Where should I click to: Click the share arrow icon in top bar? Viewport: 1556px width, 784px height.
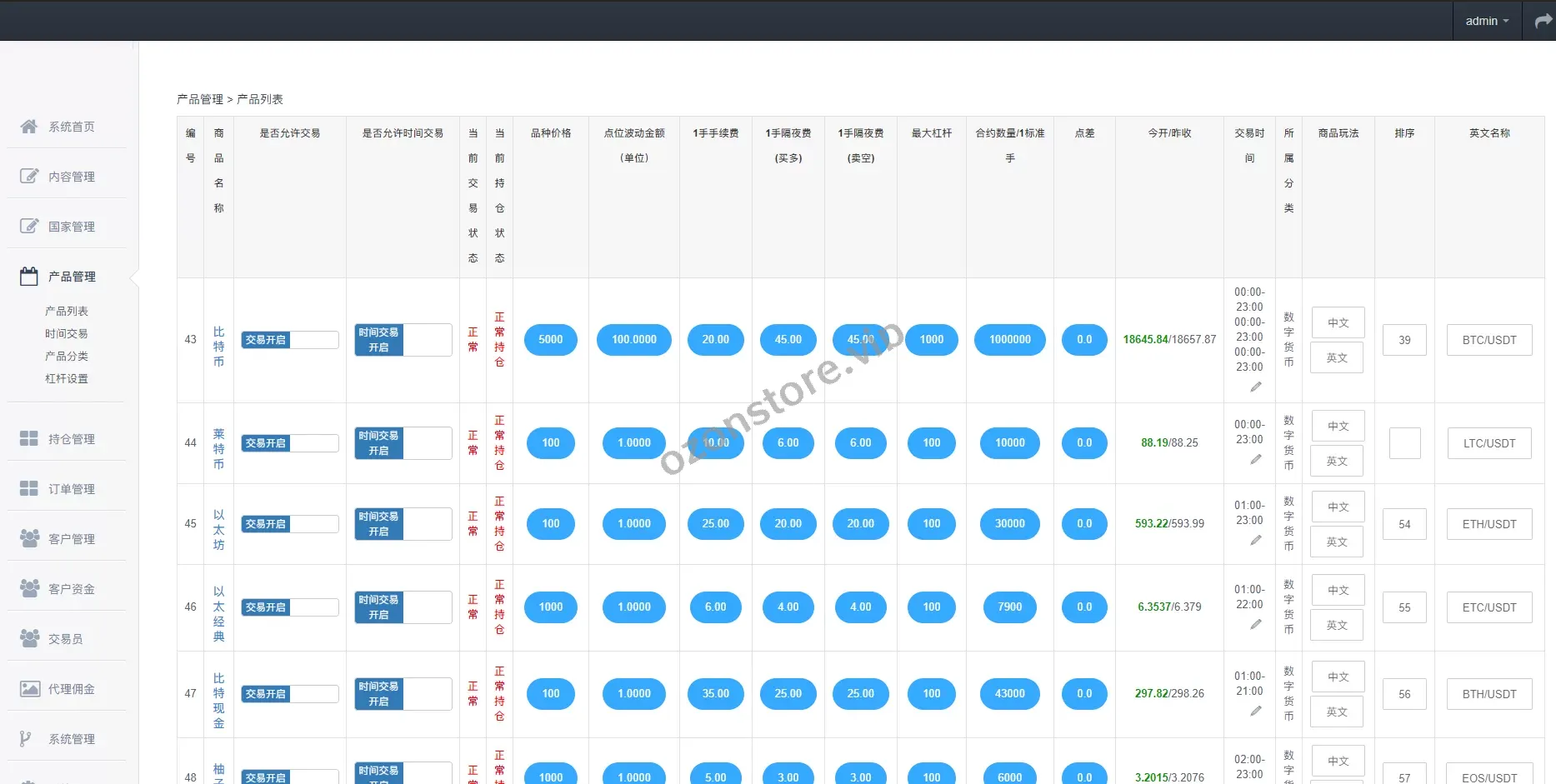tap(1543, 21)
